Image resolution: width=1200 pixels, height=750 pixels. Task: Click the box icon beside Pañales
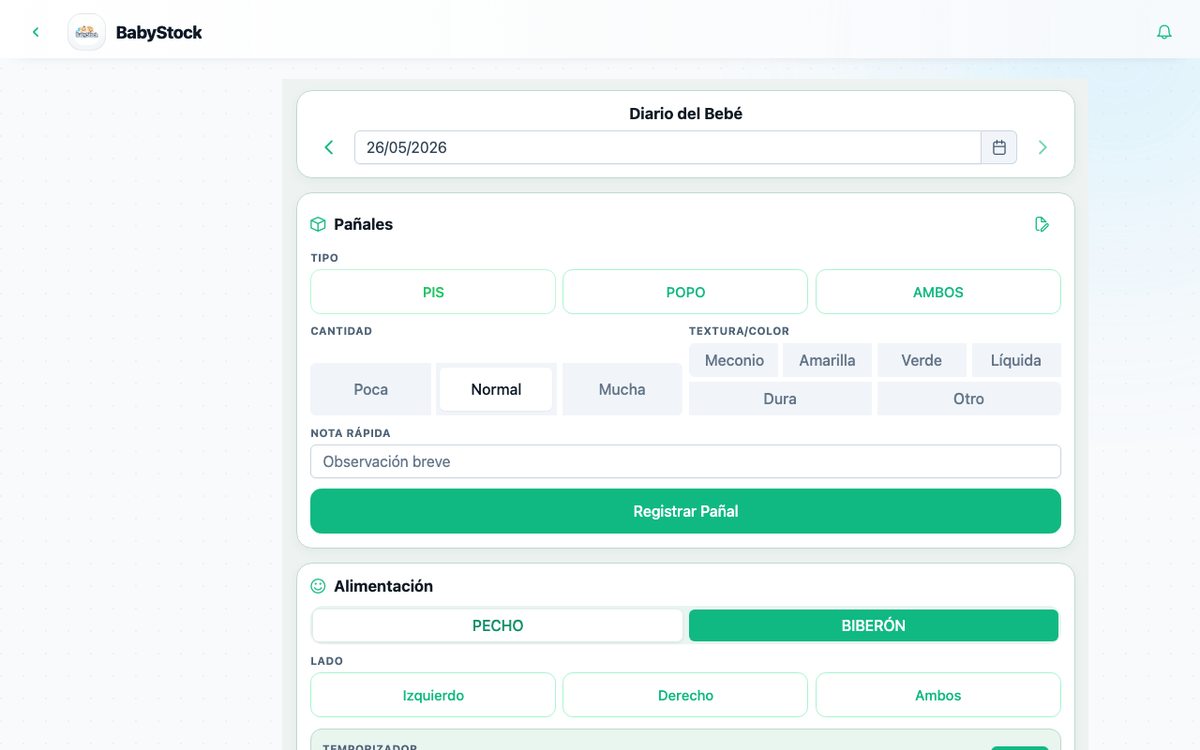[x=318, y=224]
